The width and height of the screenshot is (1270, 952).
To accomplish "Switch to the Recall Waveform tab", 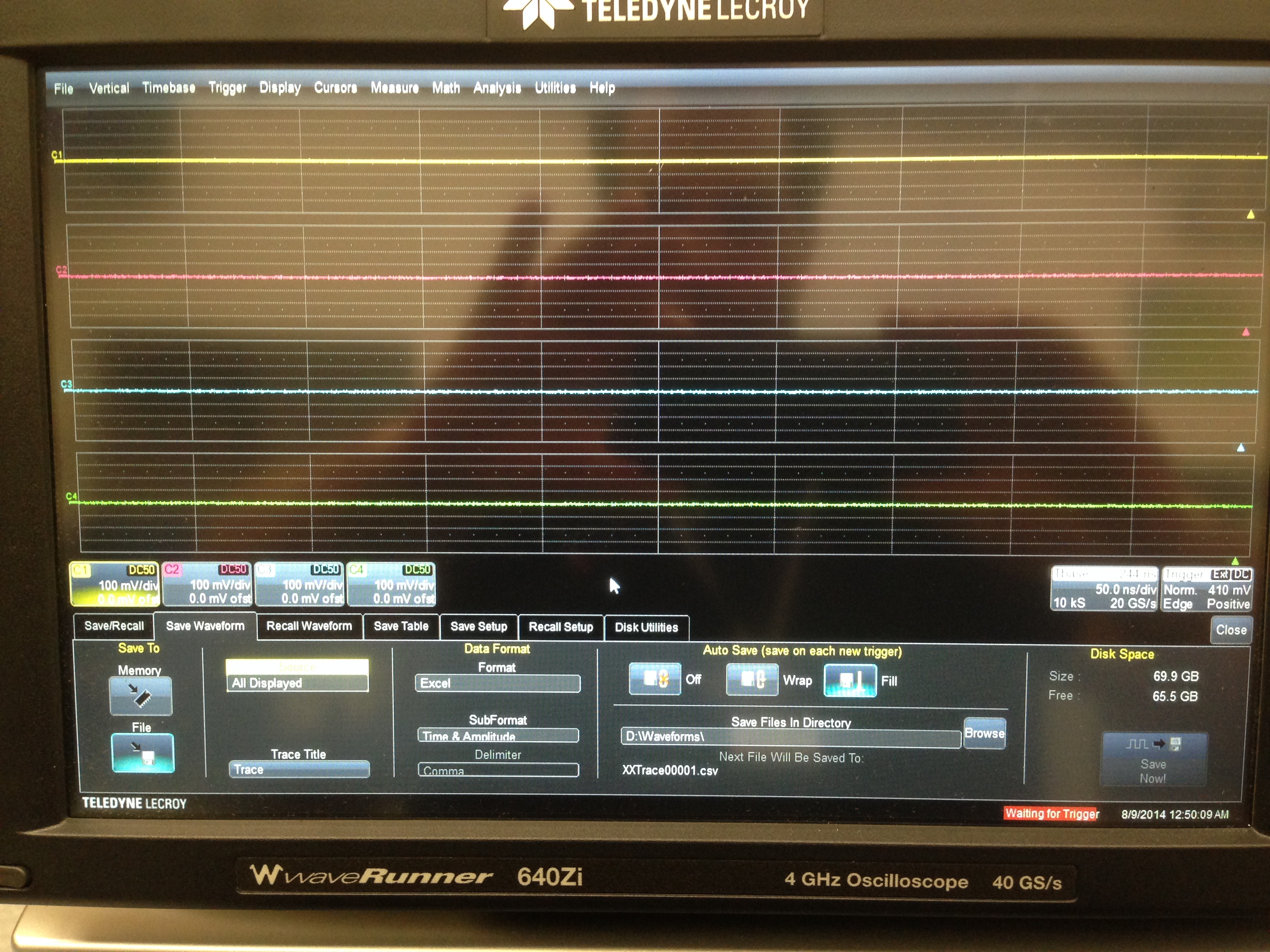I will 309,626.
